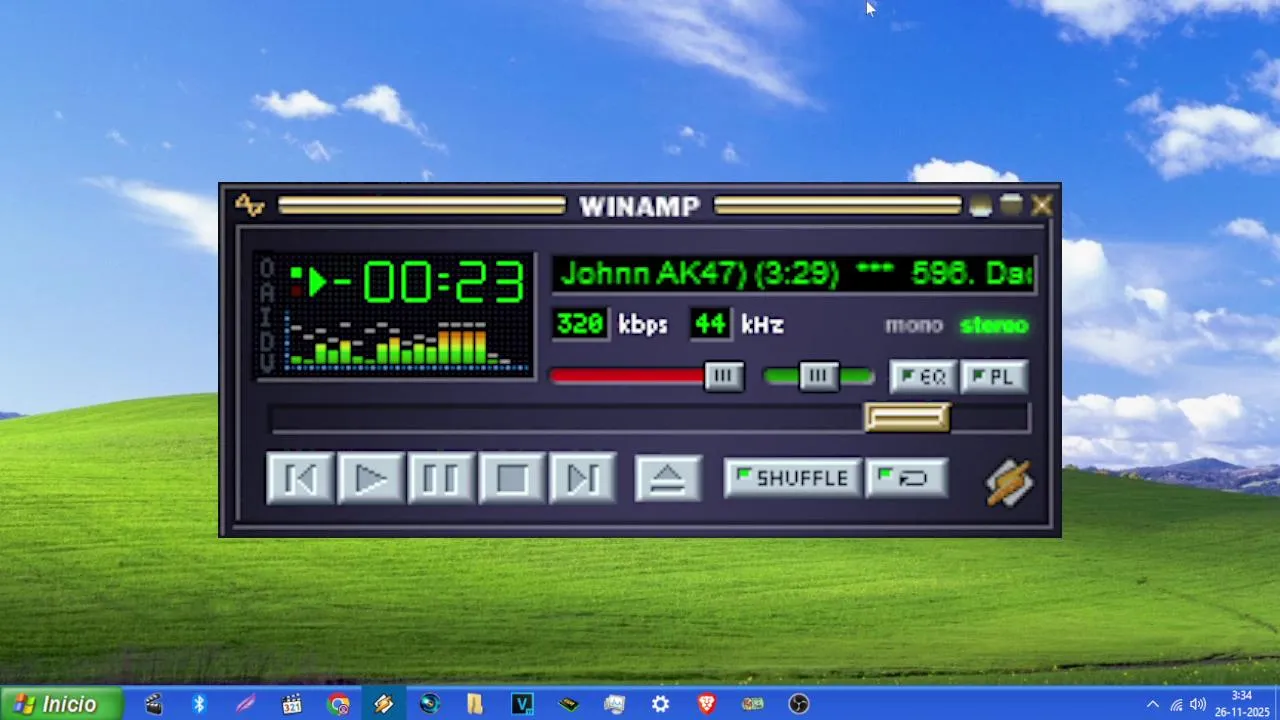The height and width of the screenshot is (720, 1280).
Task: Expand hidden system tray icons chevron
Action: tap(1153, 704)
